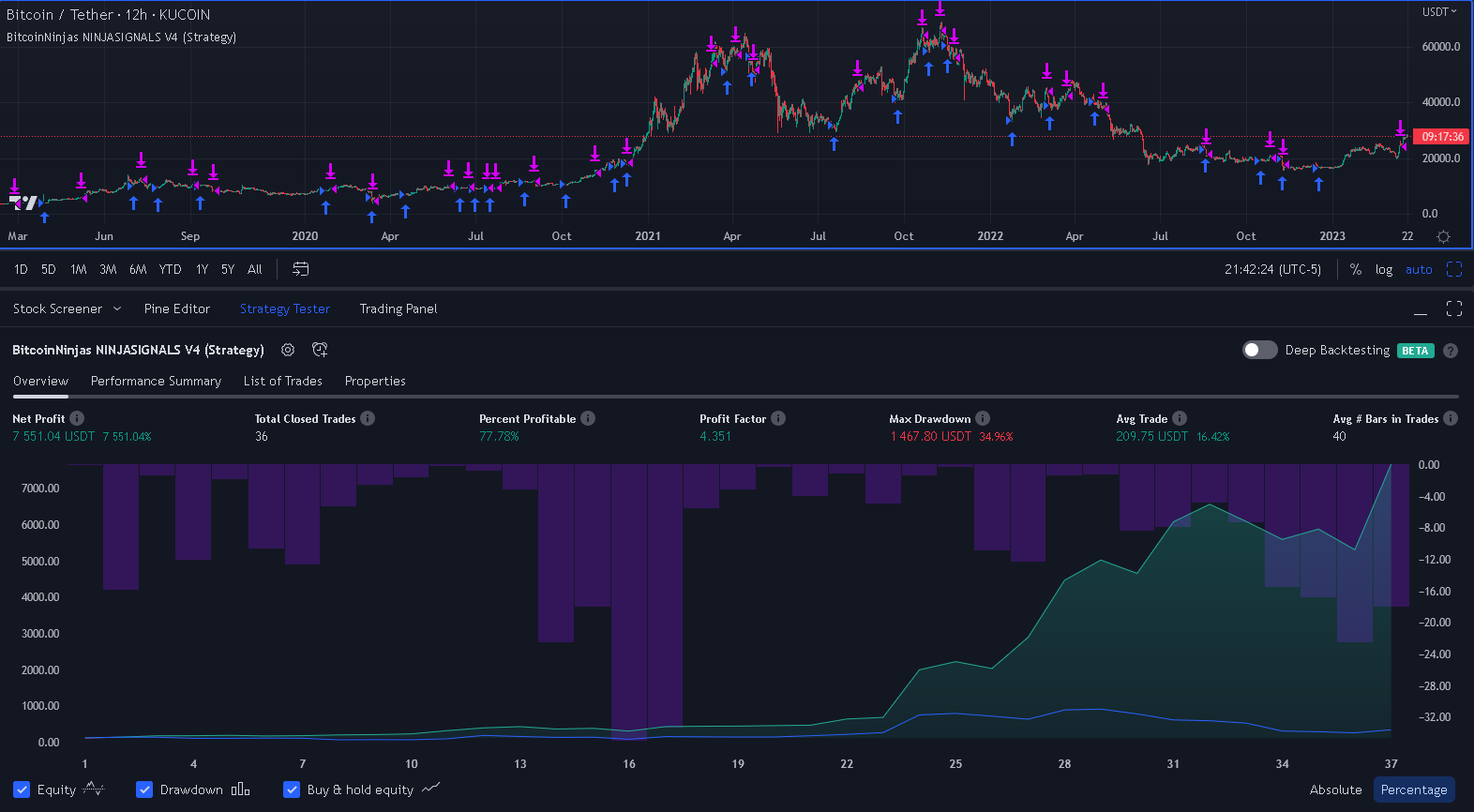Expand the Stock Screener dropdown arrow

[117, 308]
